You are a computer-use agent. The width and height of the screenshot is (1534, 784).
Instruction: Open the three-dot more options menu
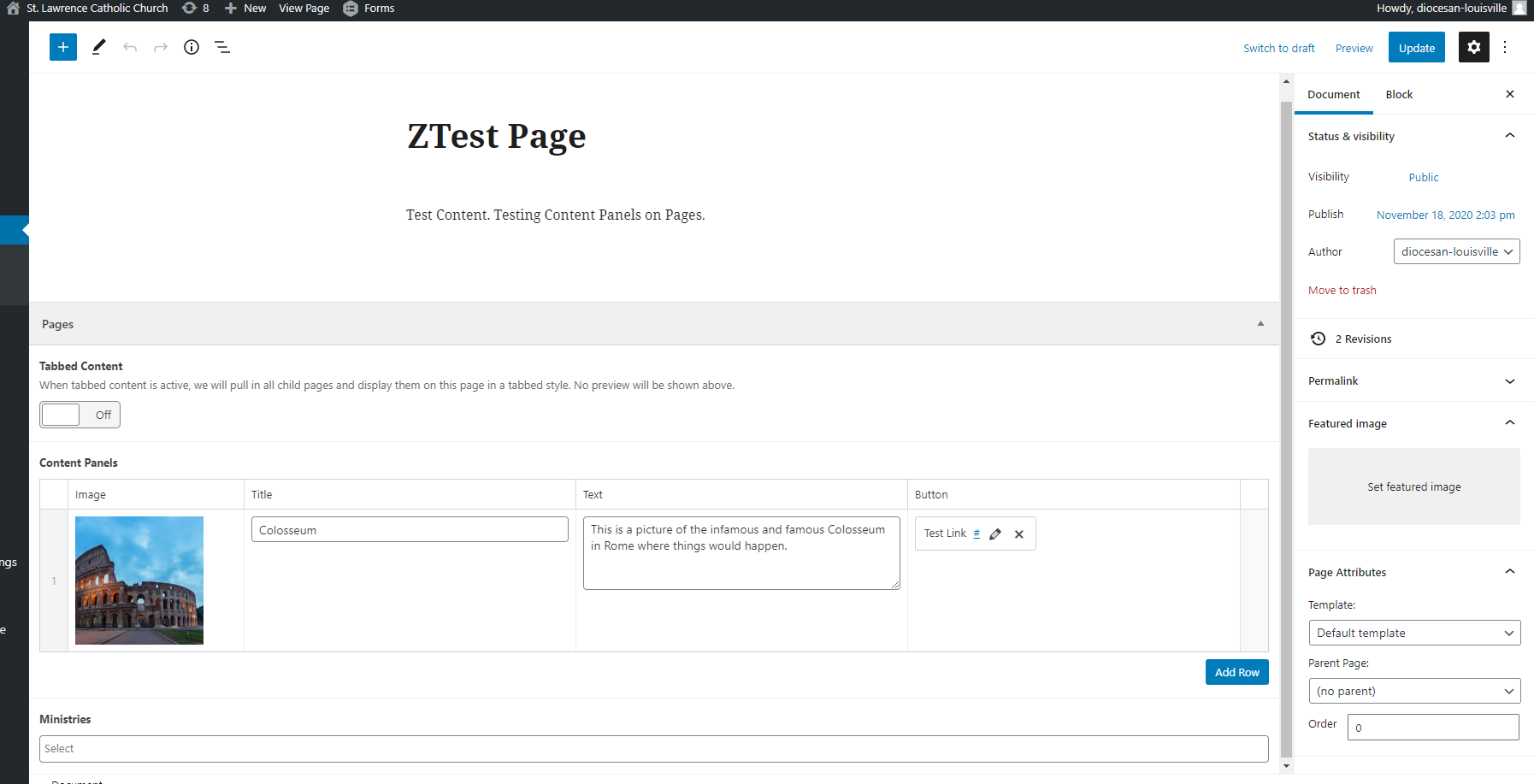(1505, 47)
